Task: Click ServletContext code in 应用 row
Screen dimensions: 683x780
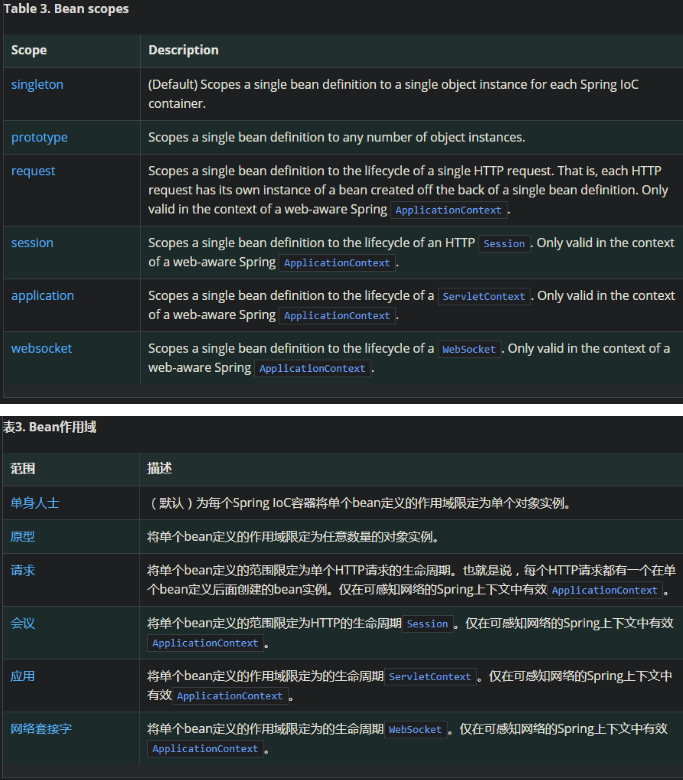Action: [x=430, y=677]
